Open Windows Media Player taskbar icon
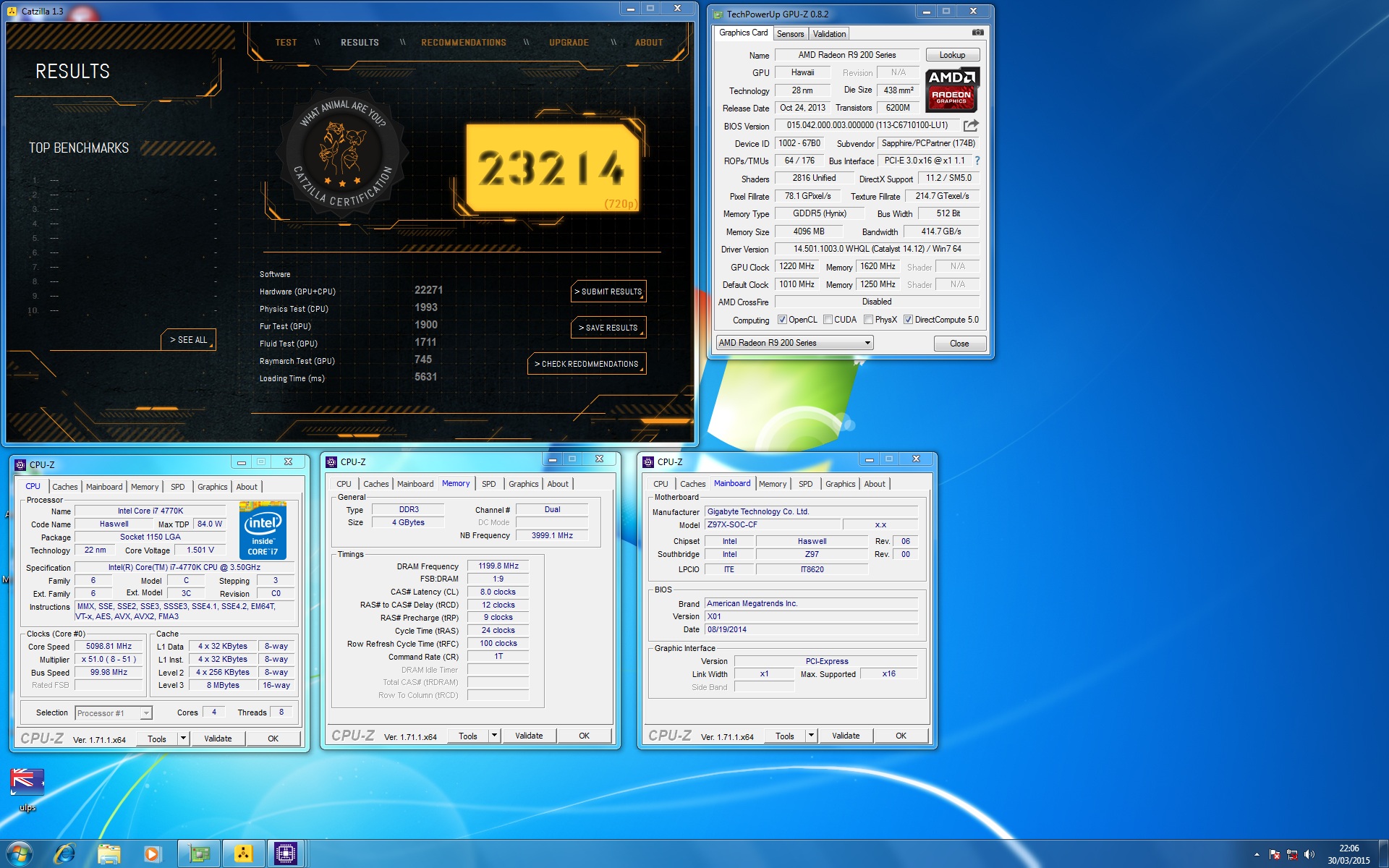This screenshot has height=868, width=1389. tap(152, 854)
